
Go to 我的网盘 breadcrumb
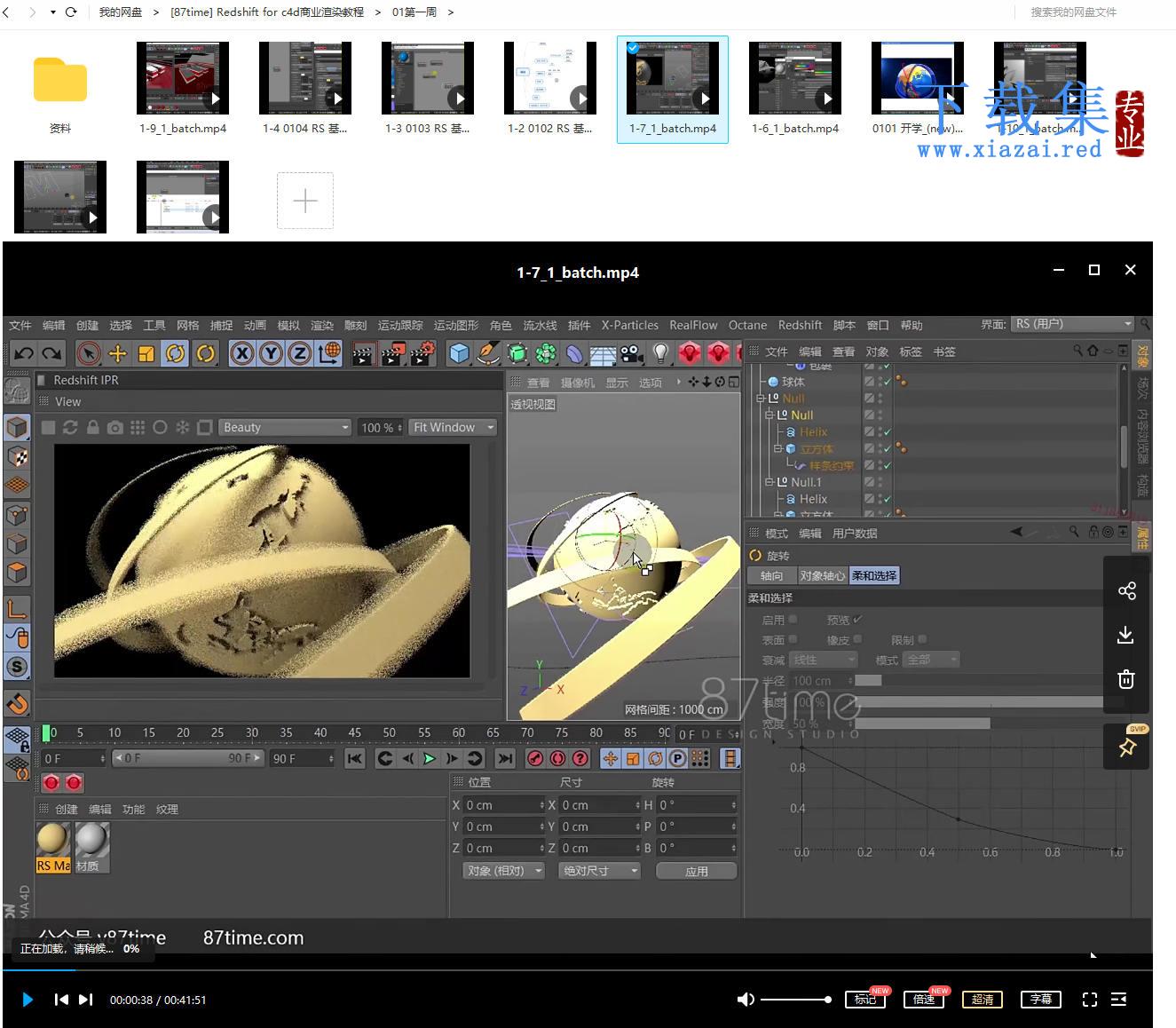[x=121, y=12]
